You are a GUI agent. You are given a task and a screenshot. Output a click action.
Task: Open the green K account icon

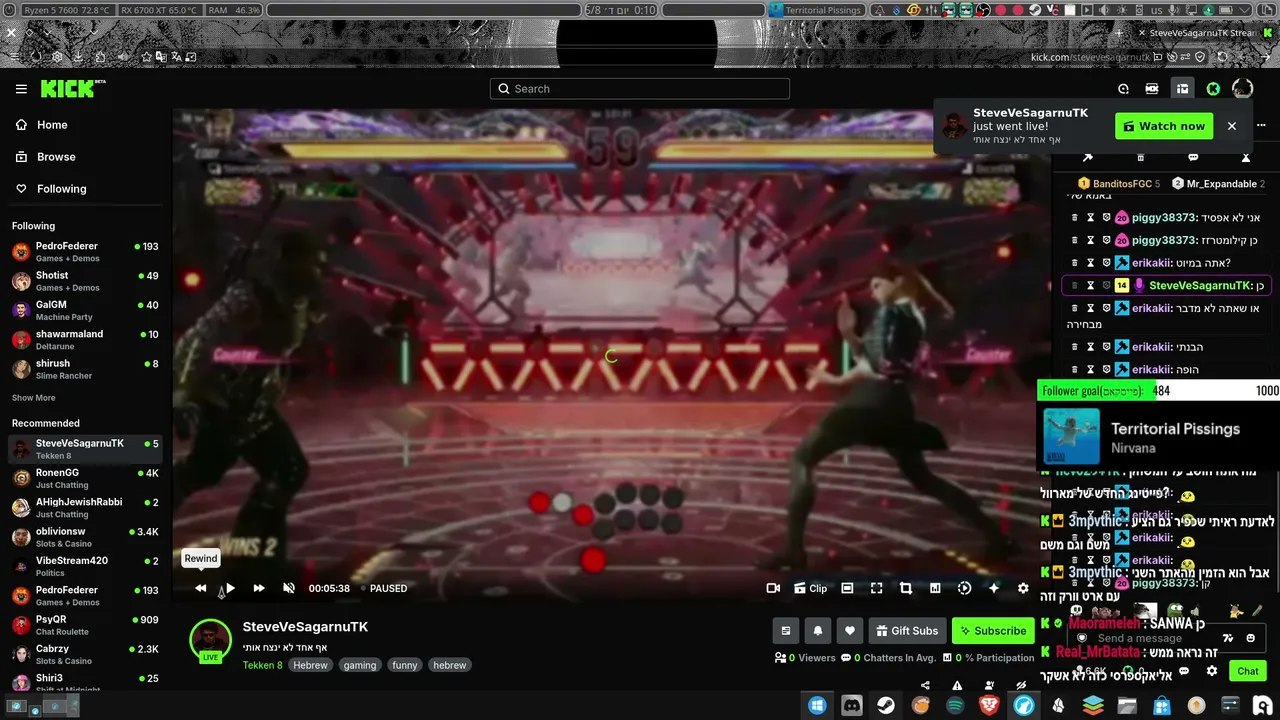click(1213, 89)
